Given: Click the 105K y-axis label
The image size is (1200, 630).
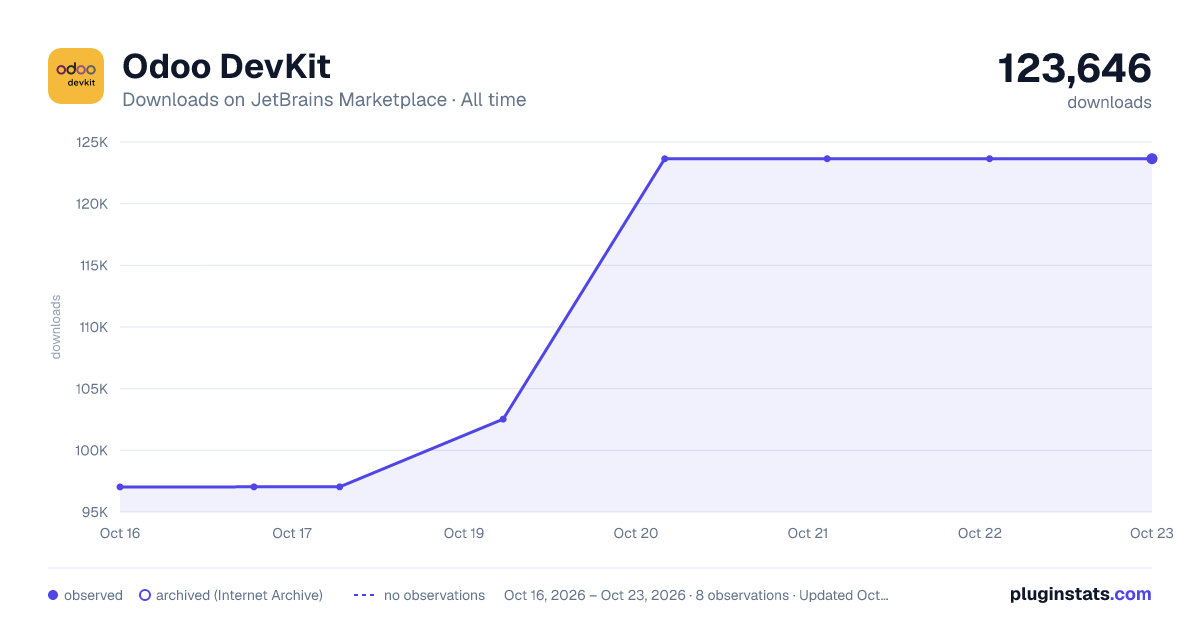Looking at the screenshot, I should click(x=91, y=389).
